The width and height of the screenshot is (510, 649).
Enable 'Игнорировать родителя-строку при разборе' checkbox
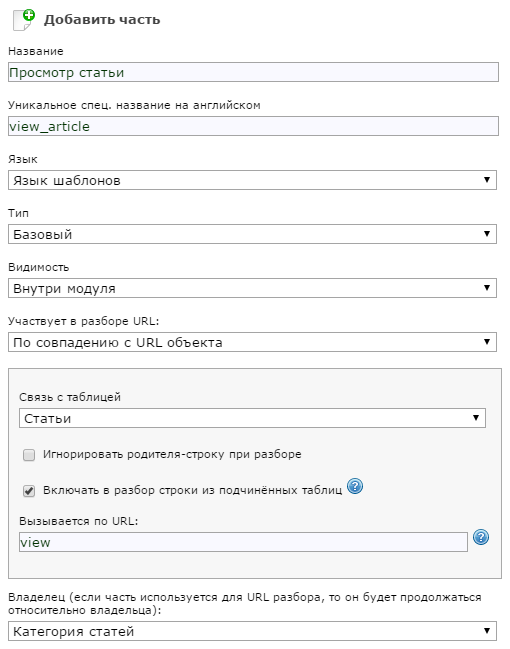click(29, 455)
